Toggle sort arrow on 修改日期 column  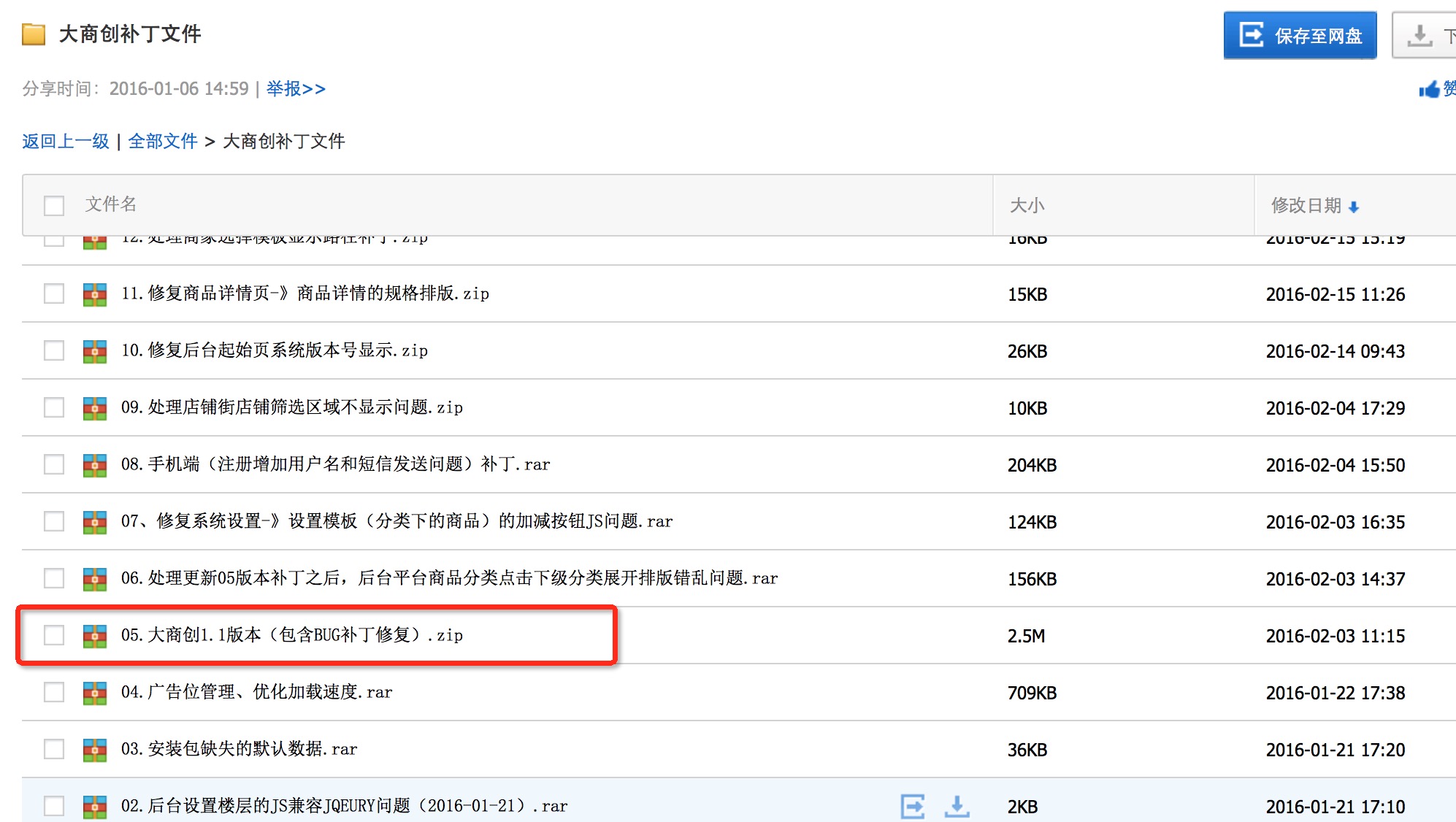click(1354, 207)
